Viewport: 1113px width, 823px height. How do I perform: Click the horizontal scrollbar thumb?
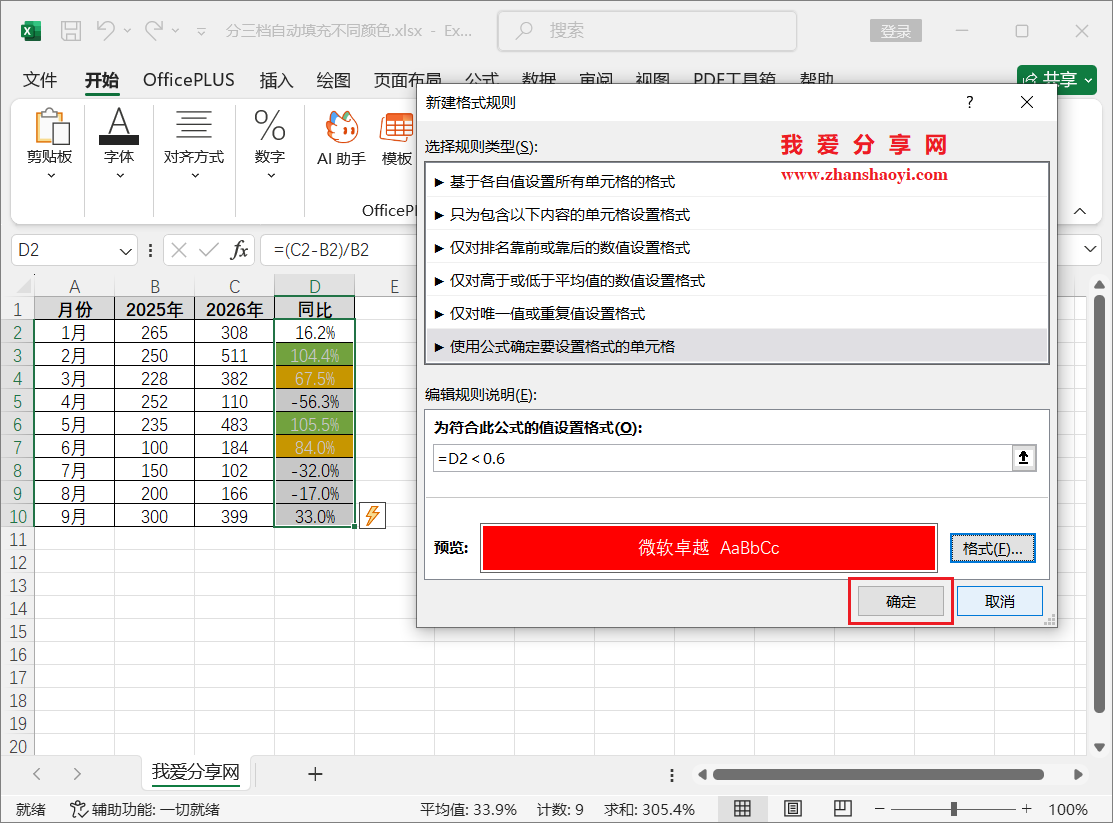click(878, 774)
